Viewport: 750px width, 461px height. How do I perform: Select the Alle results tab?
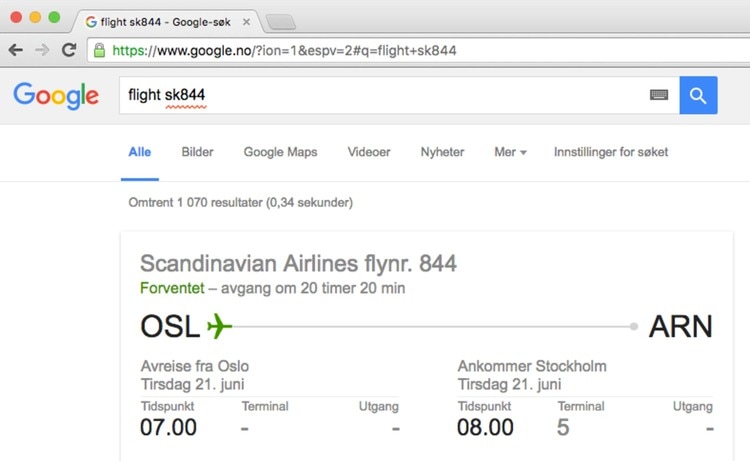pyautogui.click(x=140, y=152)
